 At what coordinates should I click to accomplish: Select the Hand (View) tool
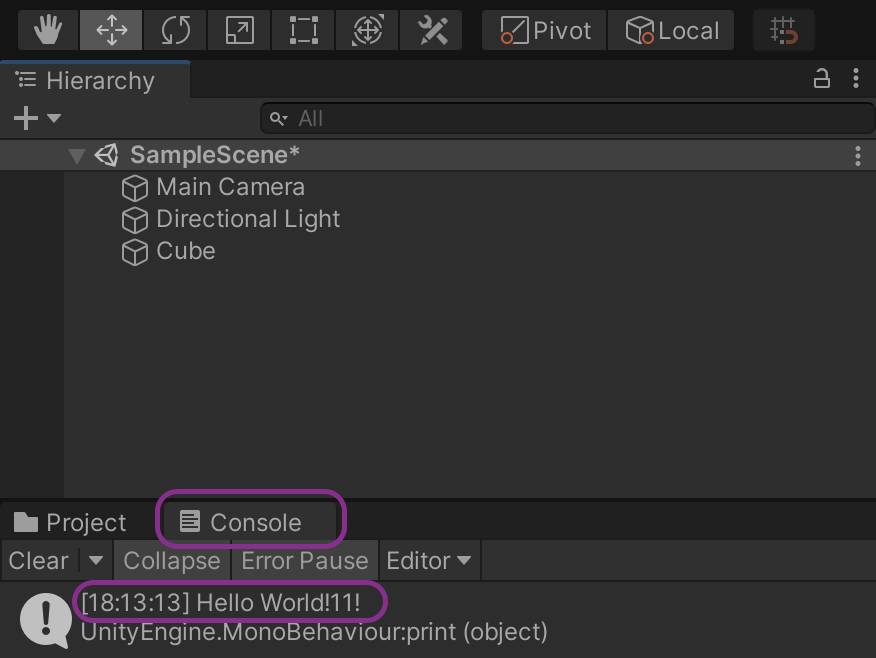click(x=47, y=30)
